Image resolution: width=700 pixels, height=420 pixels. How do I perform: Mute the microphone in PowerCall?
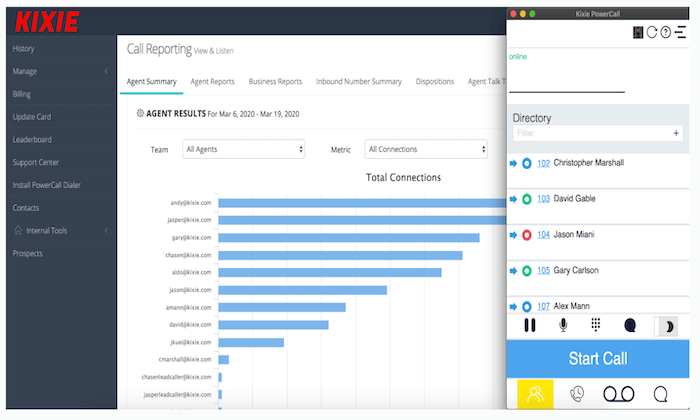[563, 325]
